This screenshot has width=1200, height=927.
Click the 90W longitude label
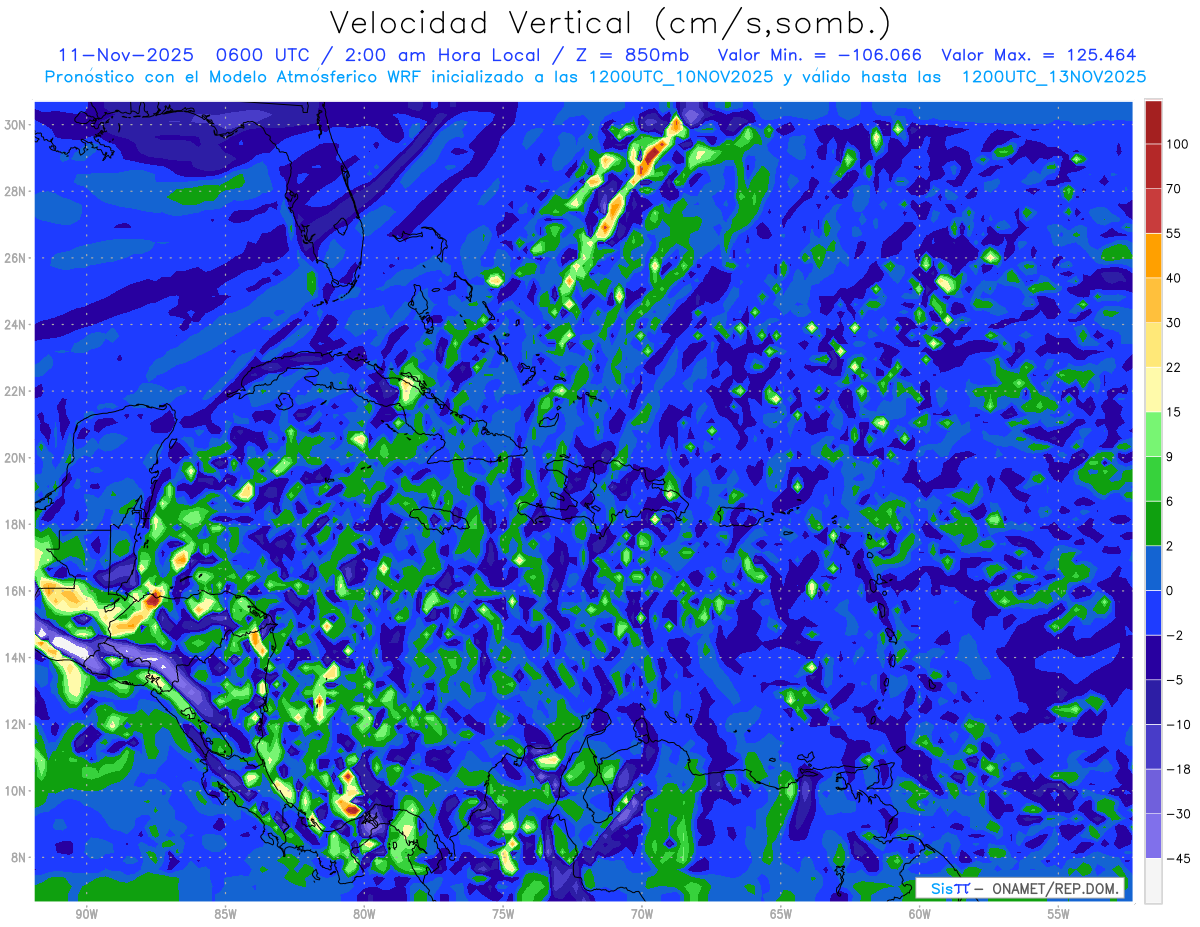86,914
